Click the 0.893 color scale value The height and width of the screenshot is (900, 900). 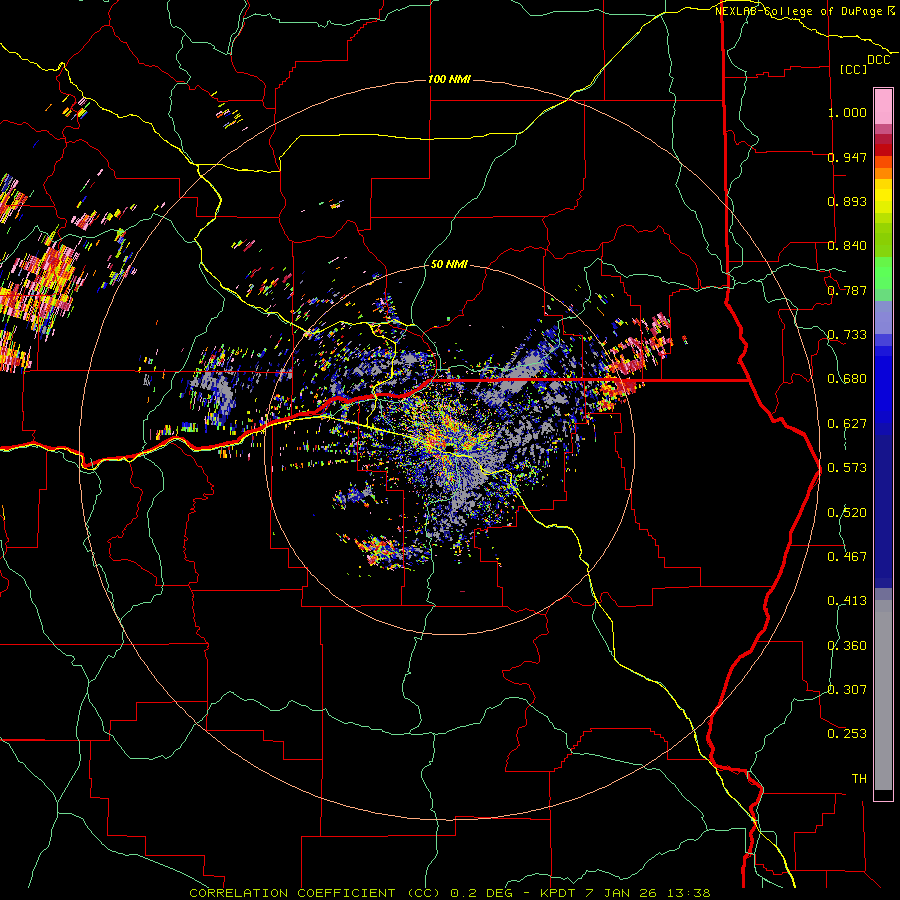pyautogui.click(x=847, y=201)
